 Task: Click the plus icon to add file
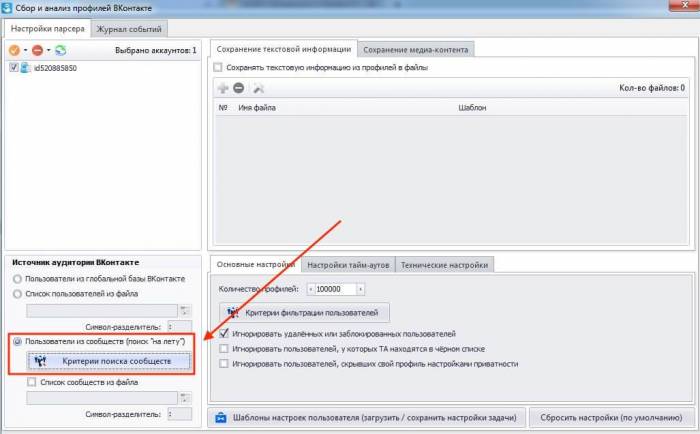223,88
